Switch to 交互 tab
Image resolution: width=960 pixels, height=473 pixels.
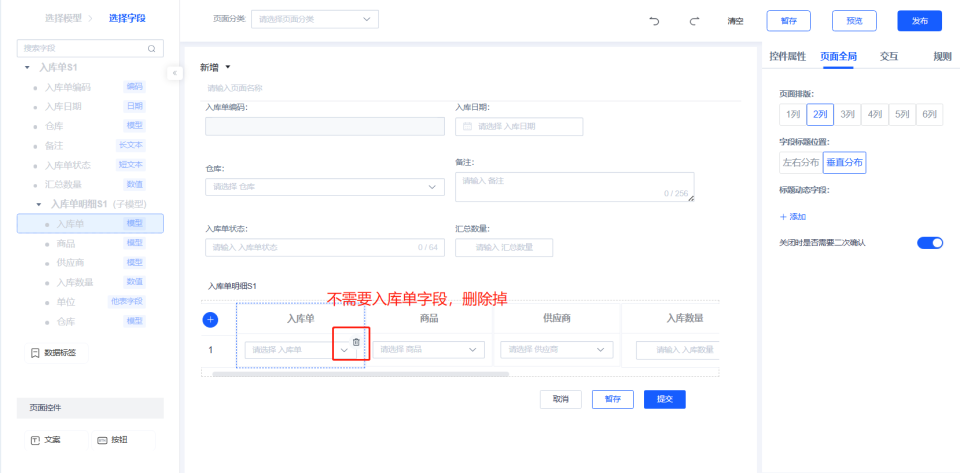pos(889,57)
